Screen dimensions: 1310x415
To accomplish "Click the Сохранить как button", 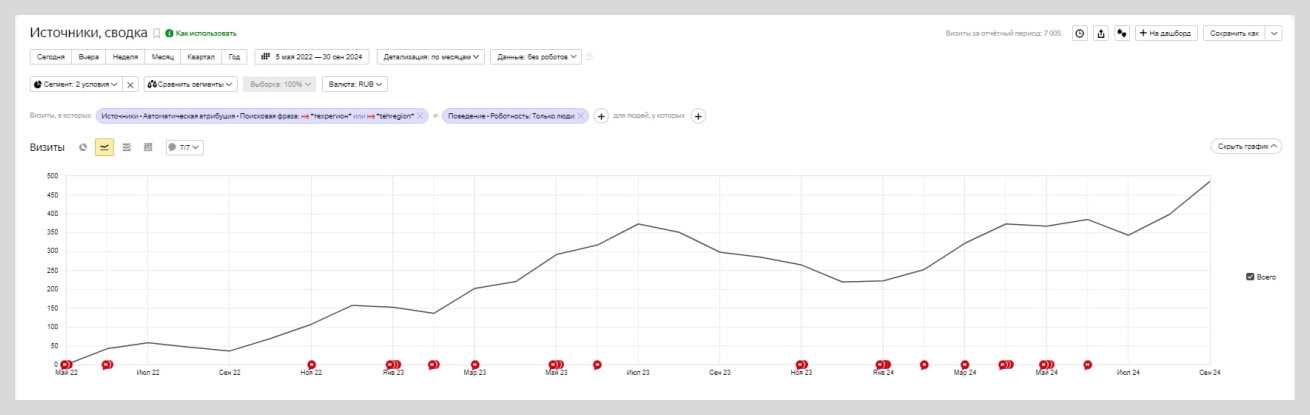I will tap(1234, 33).
